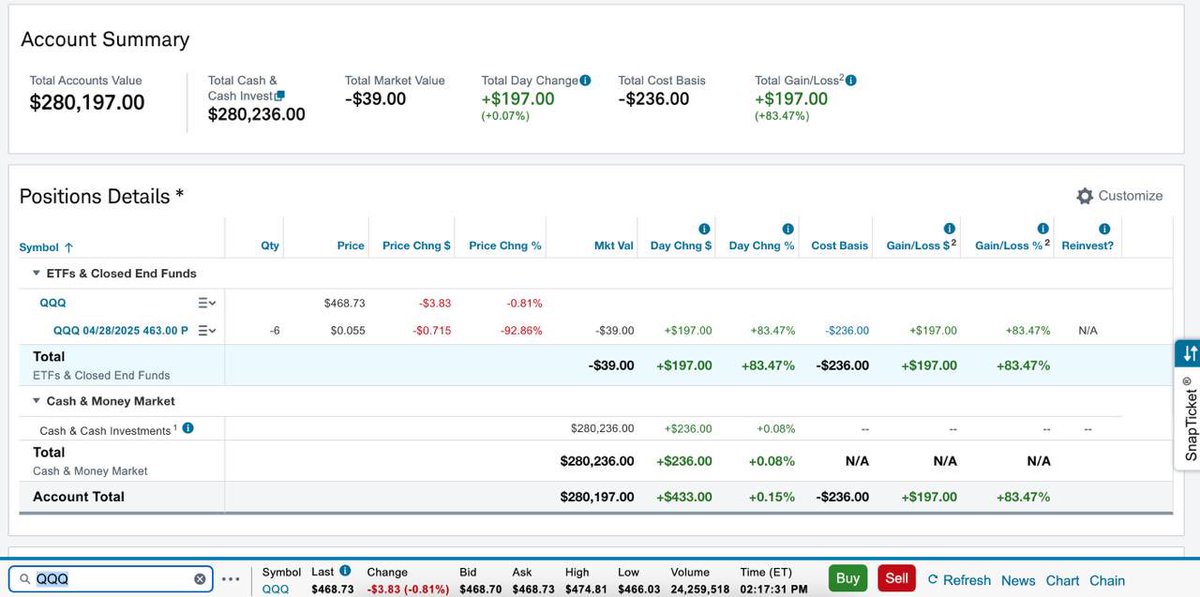This screenshot has height=597, width=1200.
Task: Open News for QQQ
Action: tap(1018, 580)
